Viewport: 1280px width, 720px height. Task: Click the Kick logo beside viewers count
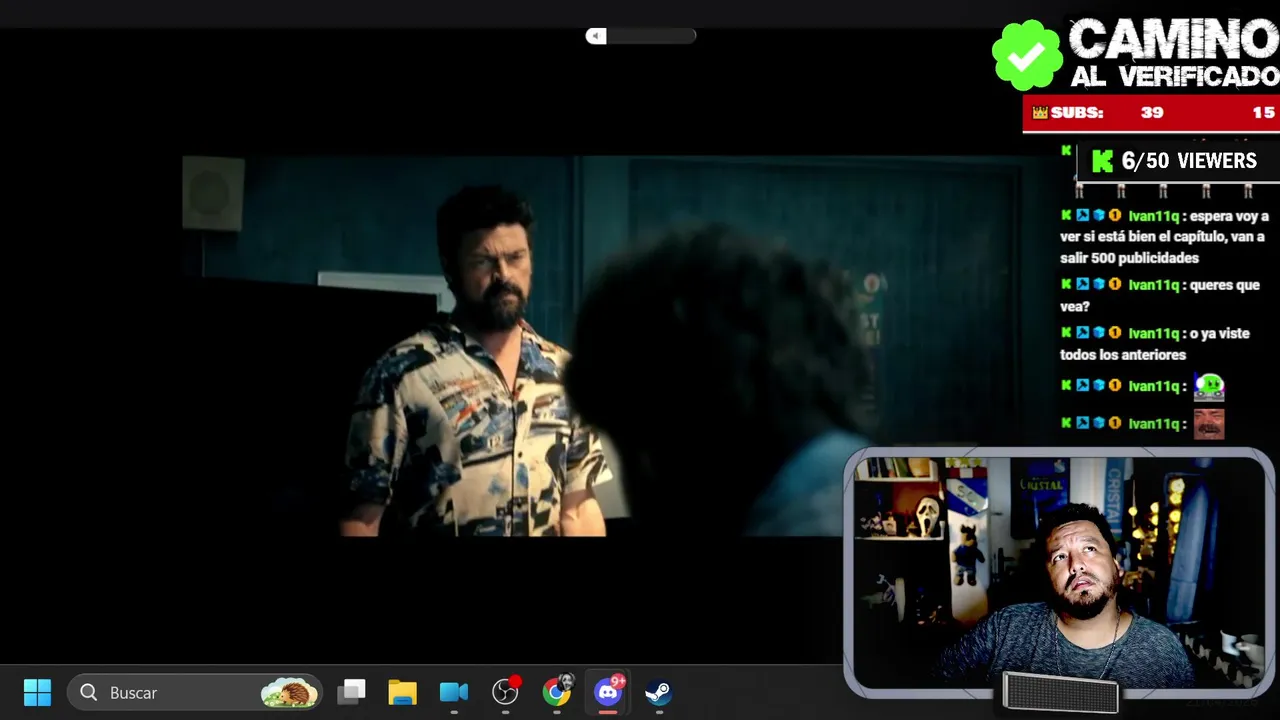[x=1102, y=161]
